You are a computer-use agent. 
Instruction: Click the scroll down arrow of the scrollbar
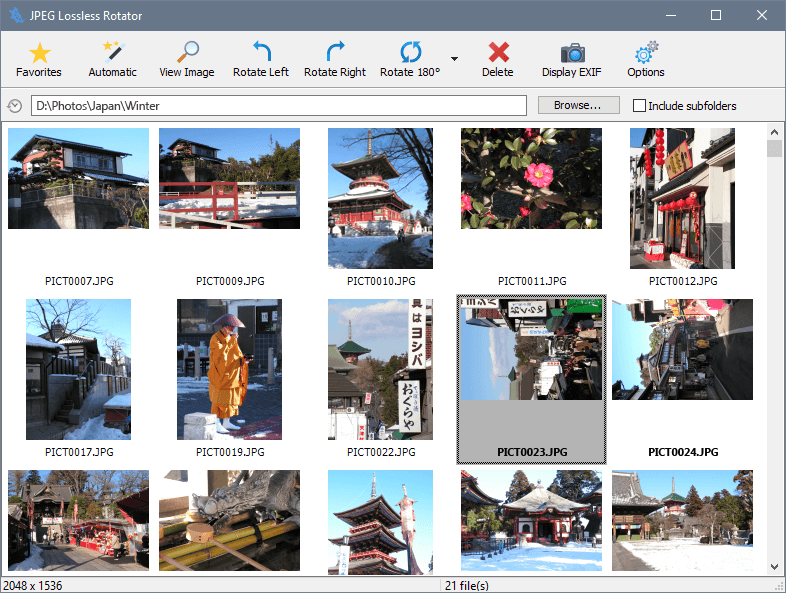coord(774,567)
